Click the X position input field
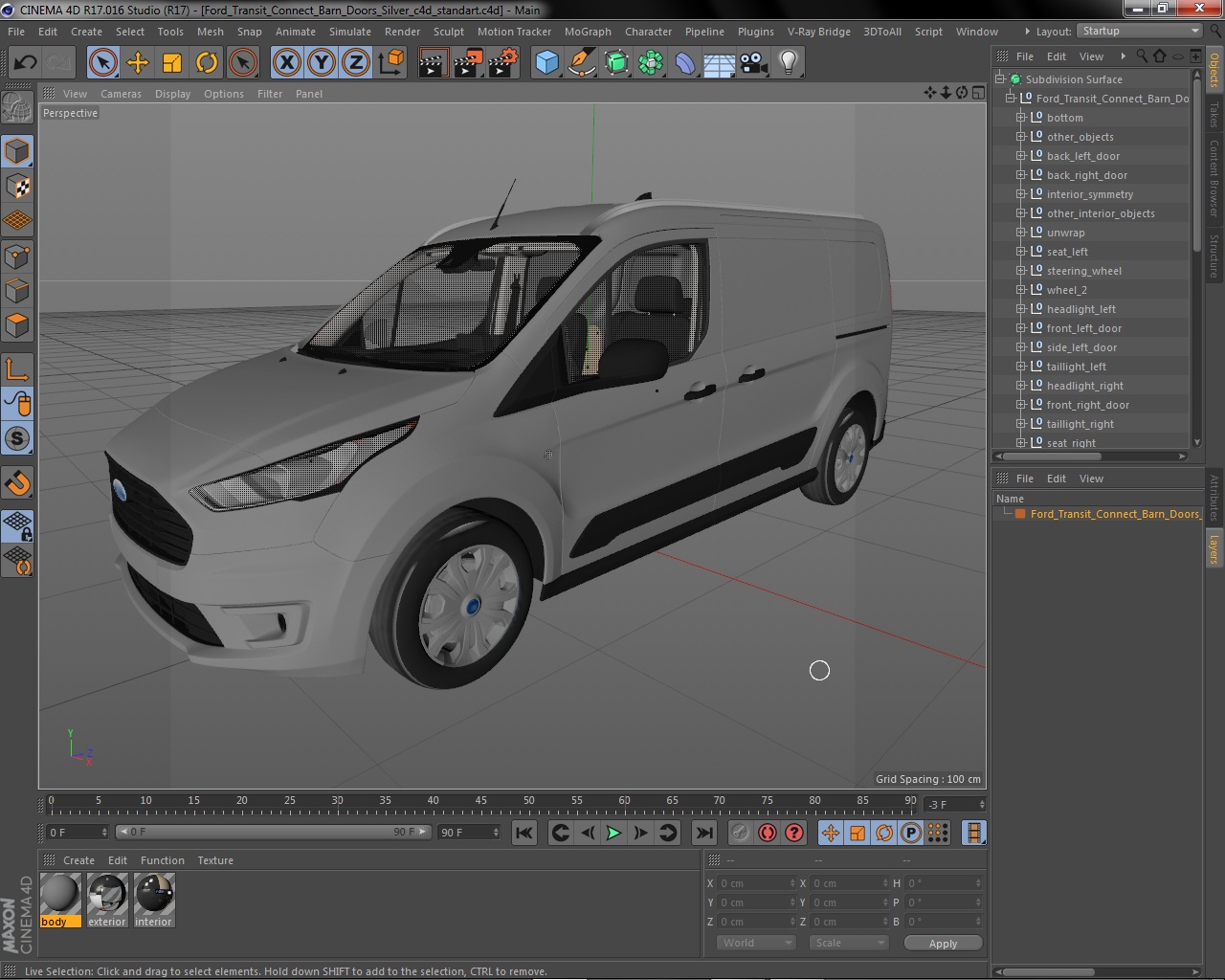Viewport: 1225px width, 980px height. [x=757, y=883]
